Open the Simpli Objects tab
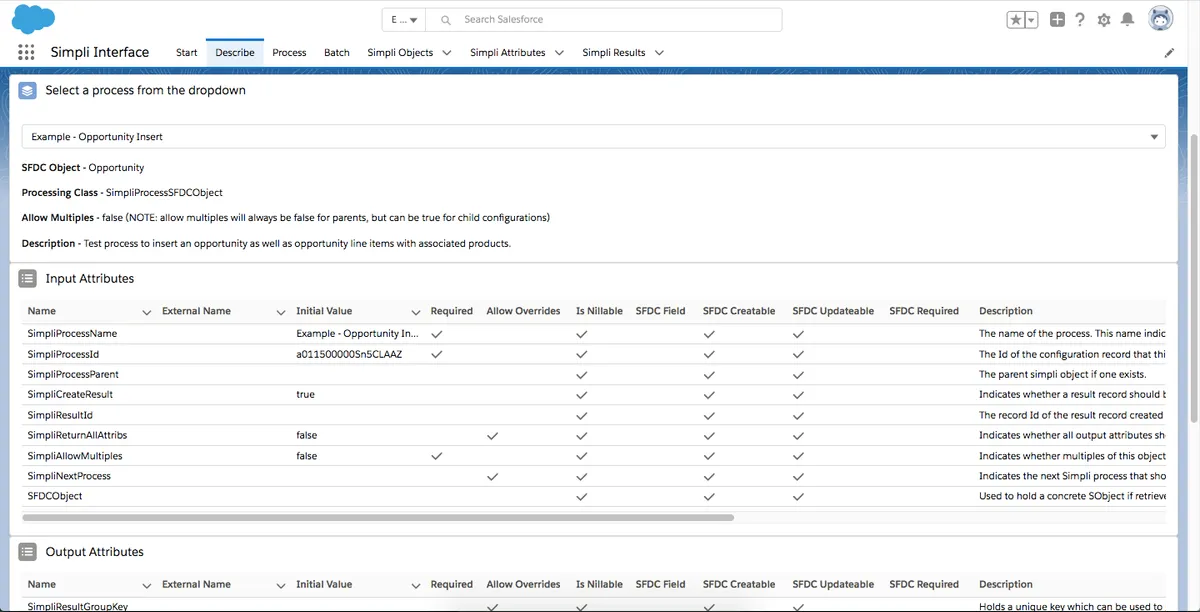 pos(400,53)
